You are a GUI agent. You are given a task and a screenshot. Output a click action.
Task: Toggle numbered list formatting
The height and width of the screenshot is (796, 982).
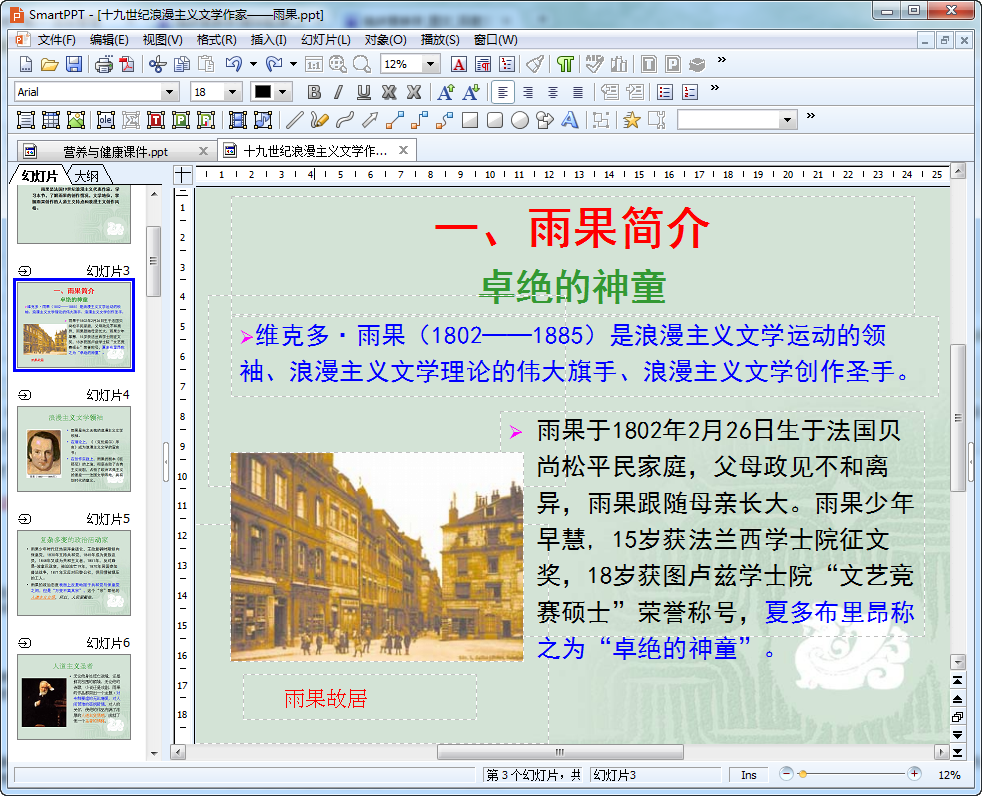(x=690, y=93)
